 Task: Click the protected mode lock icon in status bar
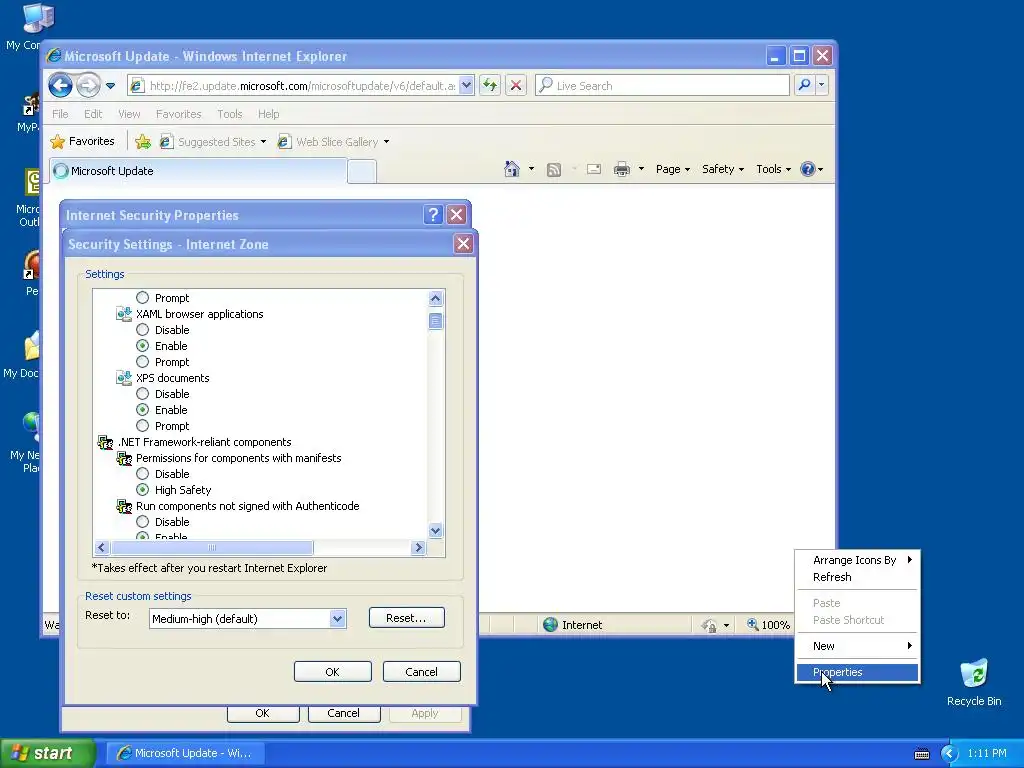709,626
